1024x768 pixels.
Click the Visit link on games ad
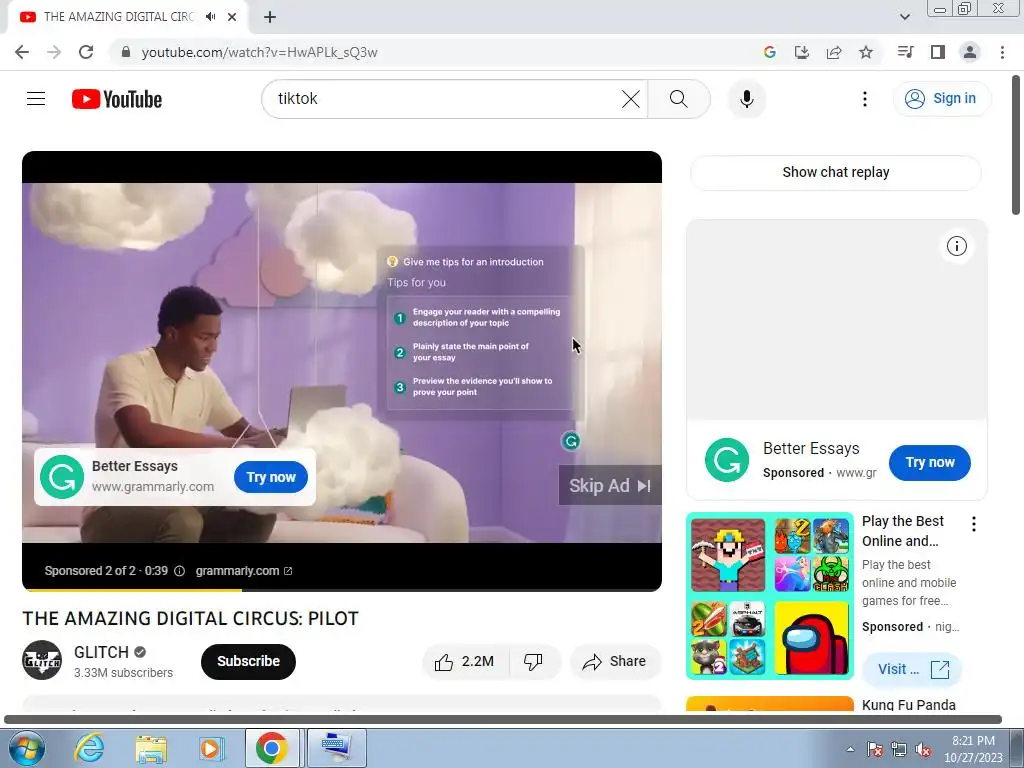click(912, 669)
